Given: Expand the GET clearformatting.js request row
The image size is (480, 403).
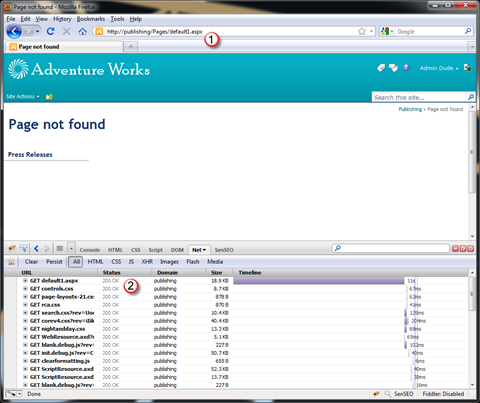Looking at the screenshot, I should 25,361.
